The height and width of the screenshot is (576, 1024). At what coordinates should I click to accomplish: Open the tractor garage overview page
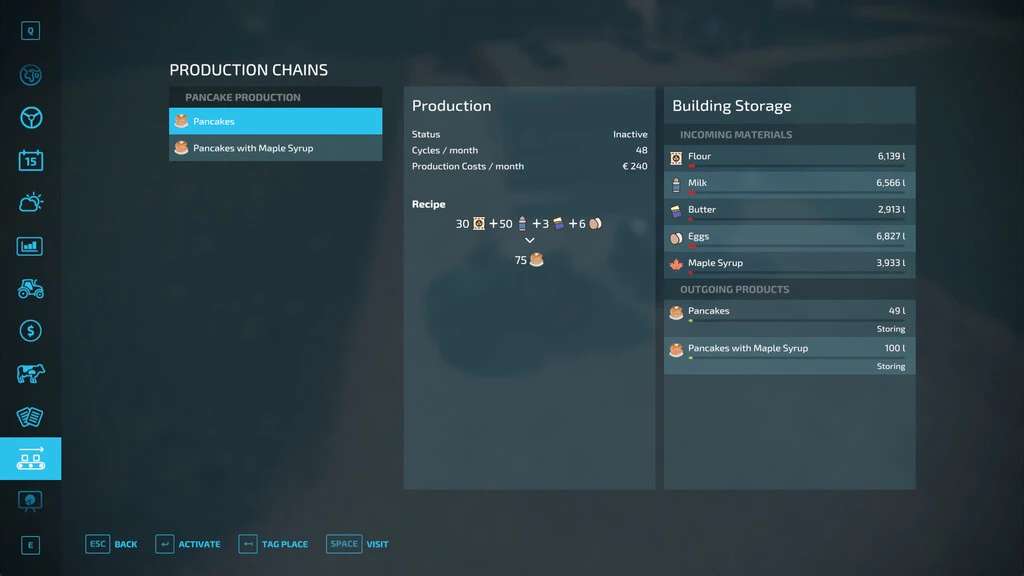30,288
